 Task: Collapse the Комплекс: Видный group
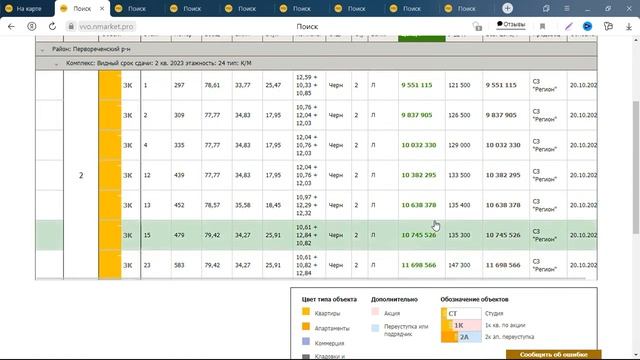[x=56, y=64]
